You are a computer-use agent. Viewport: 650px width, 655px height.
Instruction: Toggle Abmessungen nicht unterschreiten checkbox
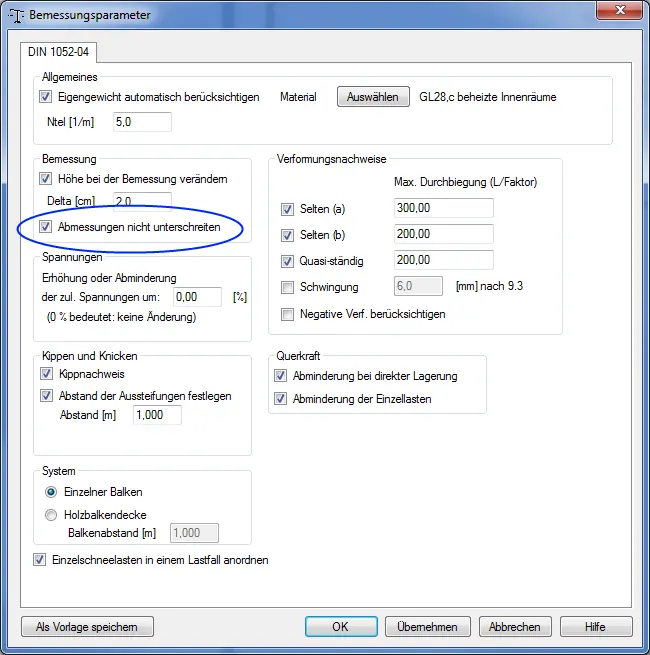[46, 227]
